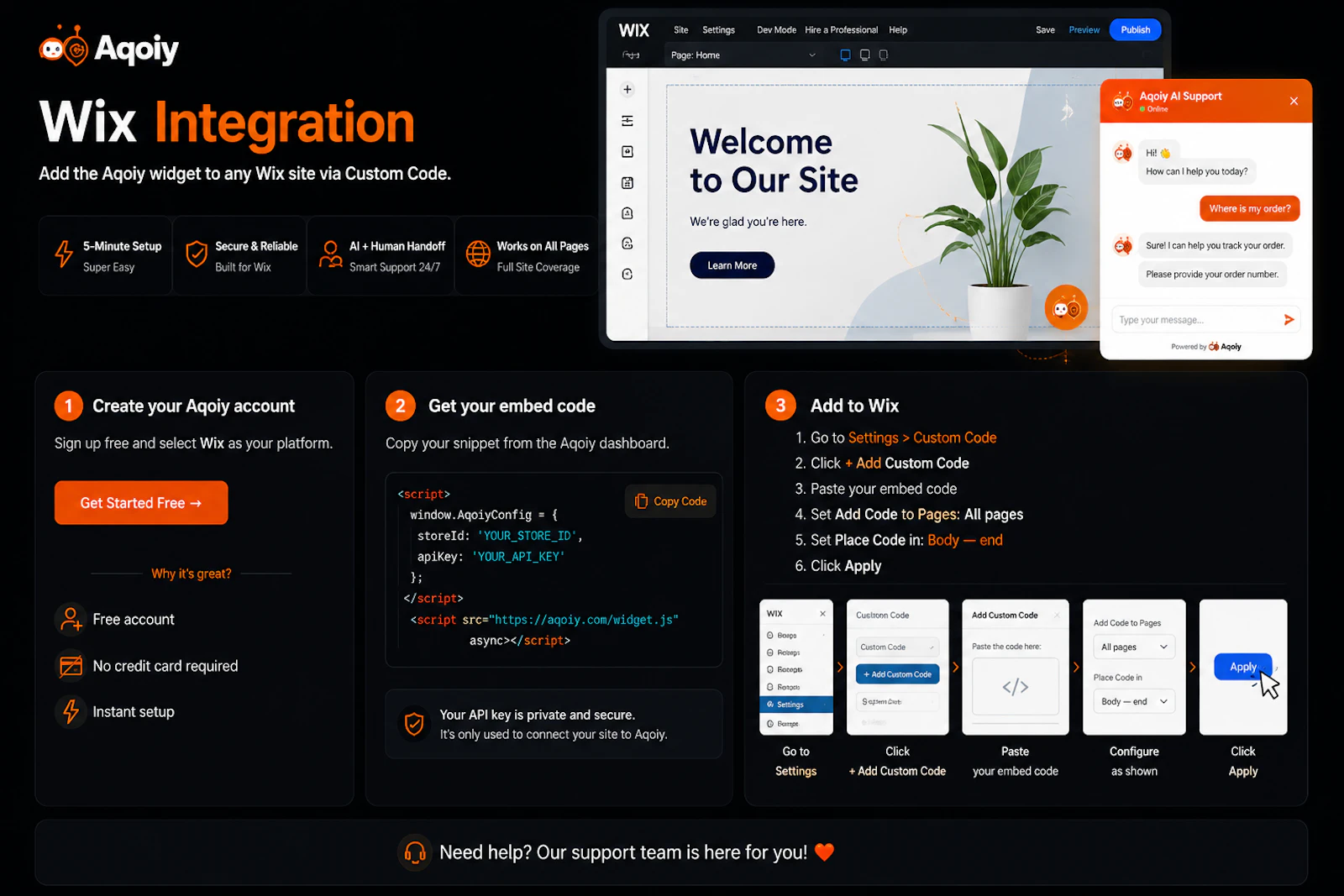Click the stacked-lines sections icon in Wix sidebar
Screen dimensions: 1344x896
click(x=627, y=121)
